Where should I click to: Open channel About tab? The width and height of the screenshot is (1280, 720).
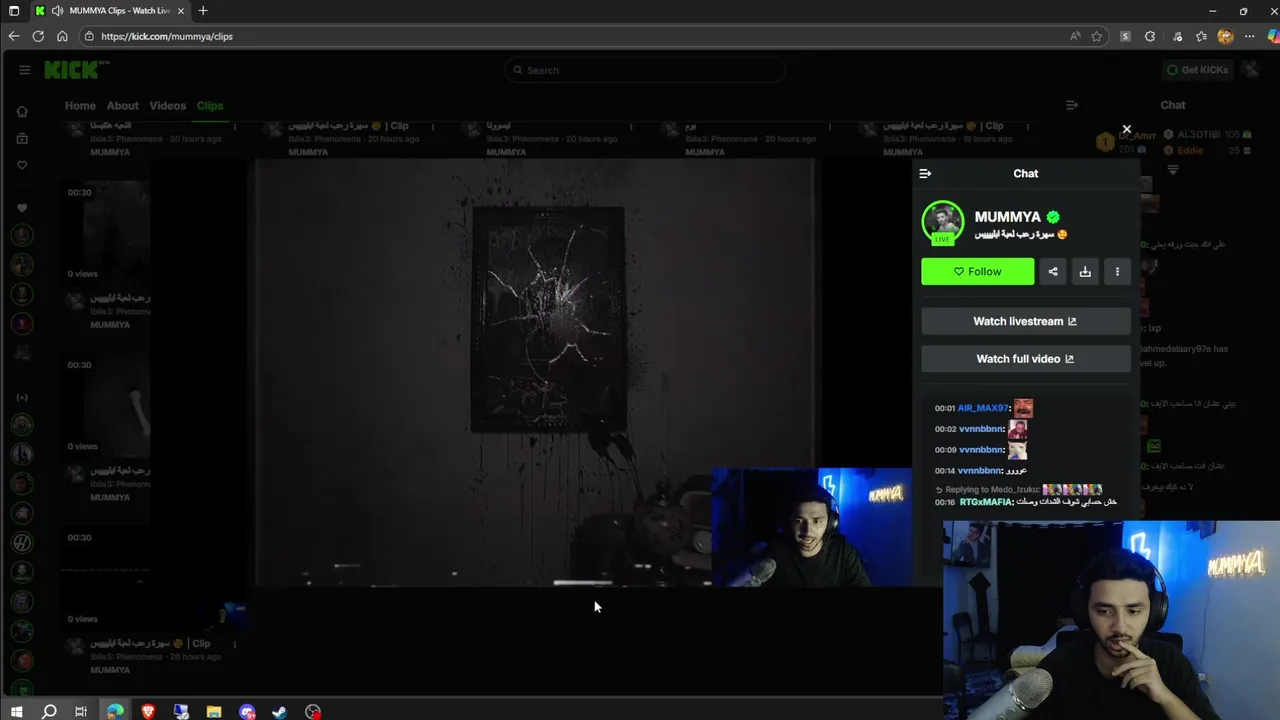coord(122,106)
